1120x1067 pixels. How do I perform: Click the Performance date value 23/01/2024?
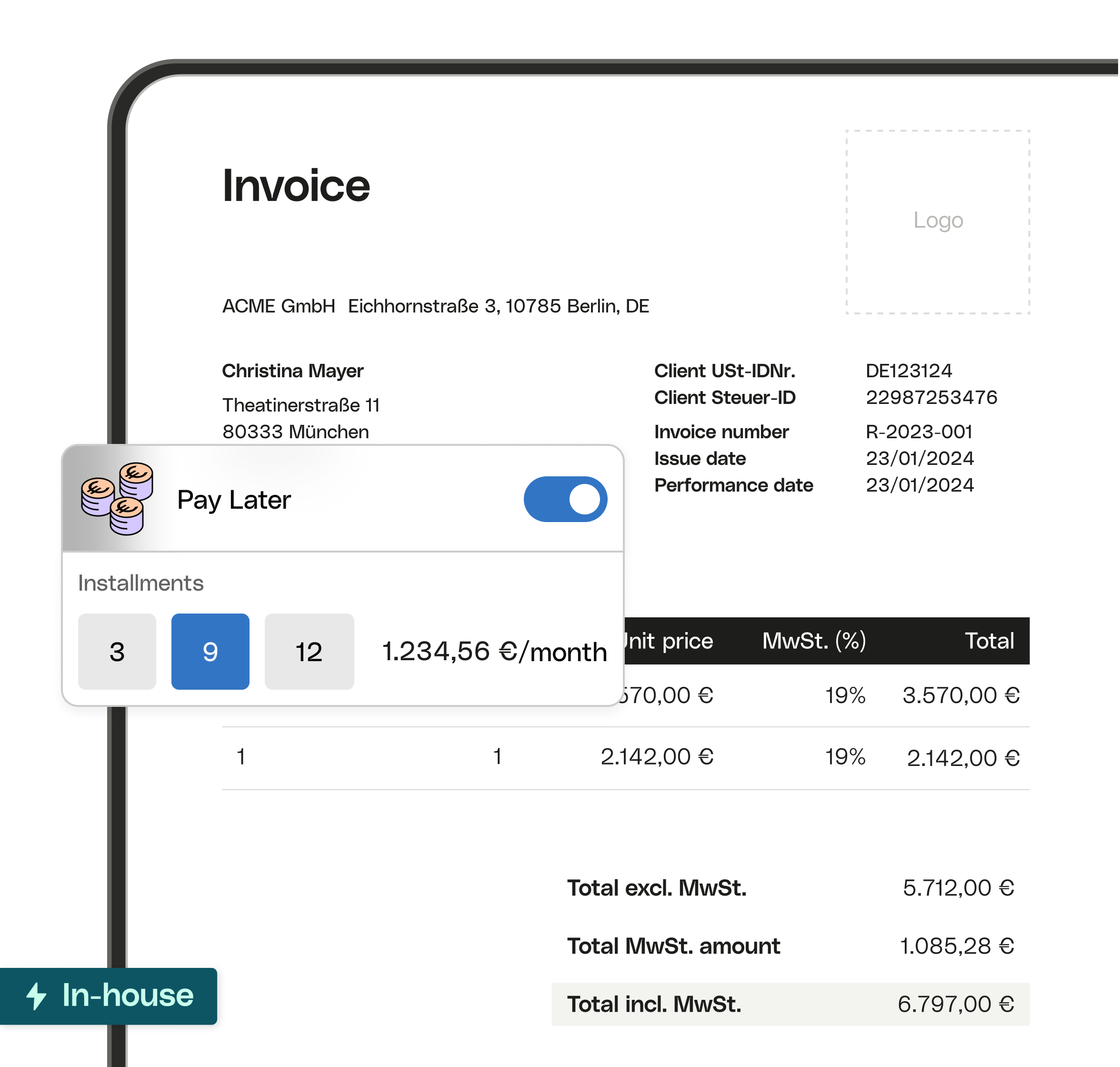[x=920, y=485]
